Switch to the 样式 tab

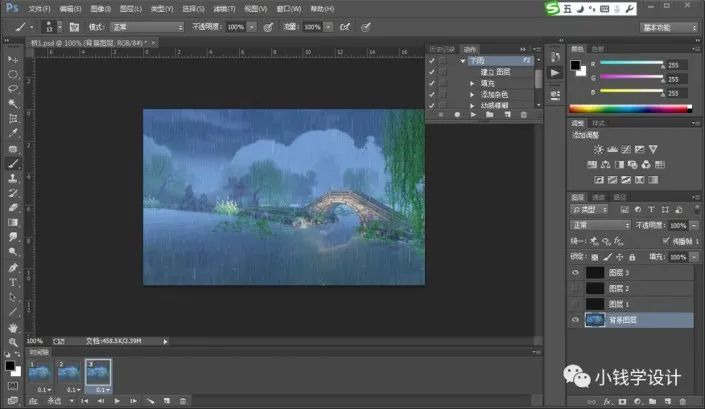(598, 123)
